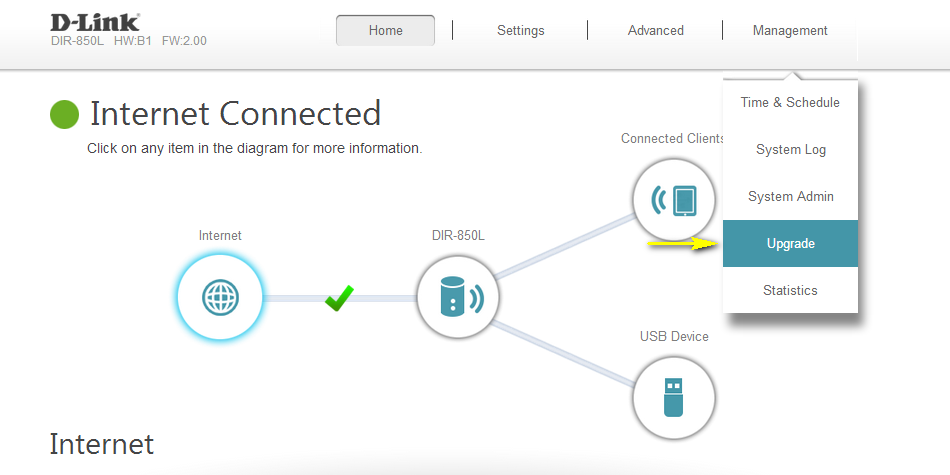950x475 pixels.
Task: Switch to the Home tab
Action: [x=385, y=31]
